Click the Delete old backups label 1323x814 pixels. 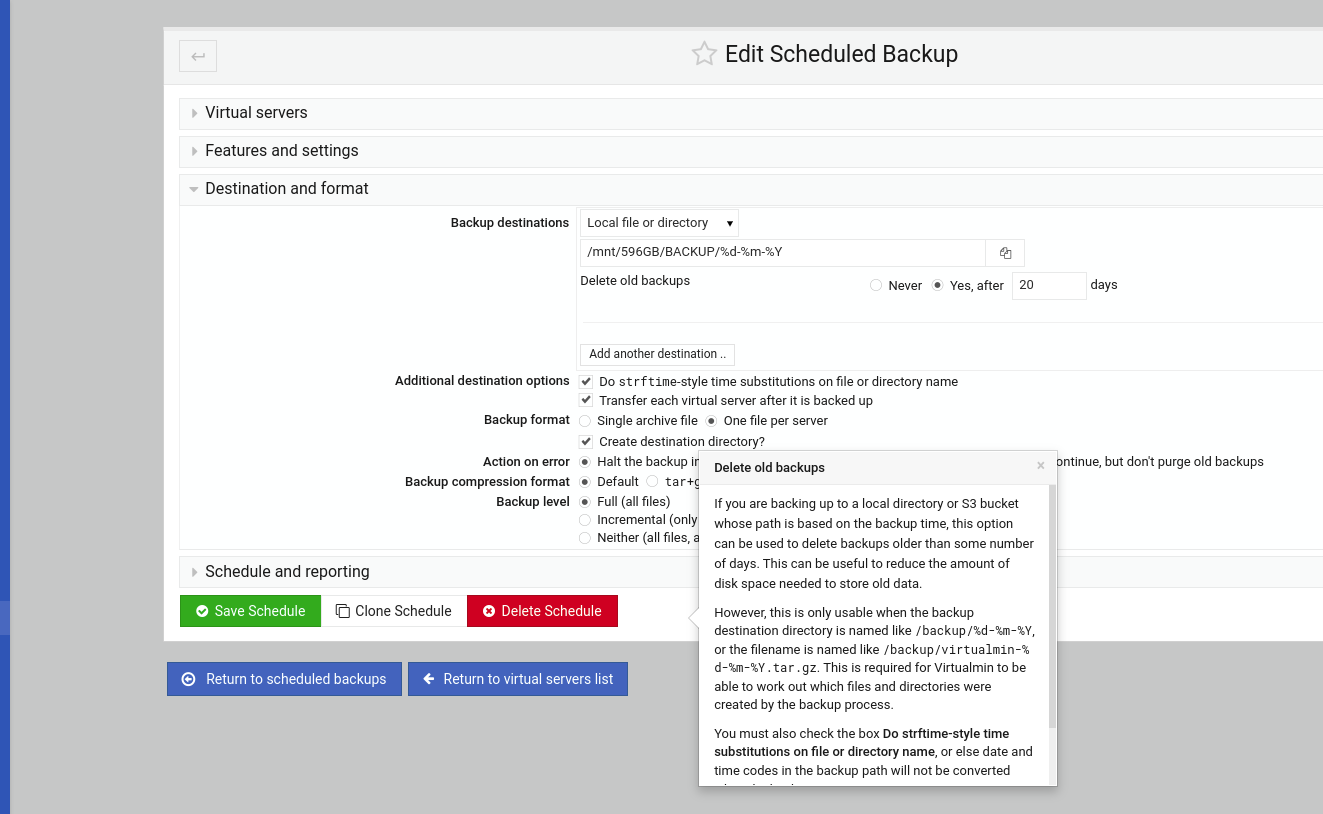coord(635,281)
